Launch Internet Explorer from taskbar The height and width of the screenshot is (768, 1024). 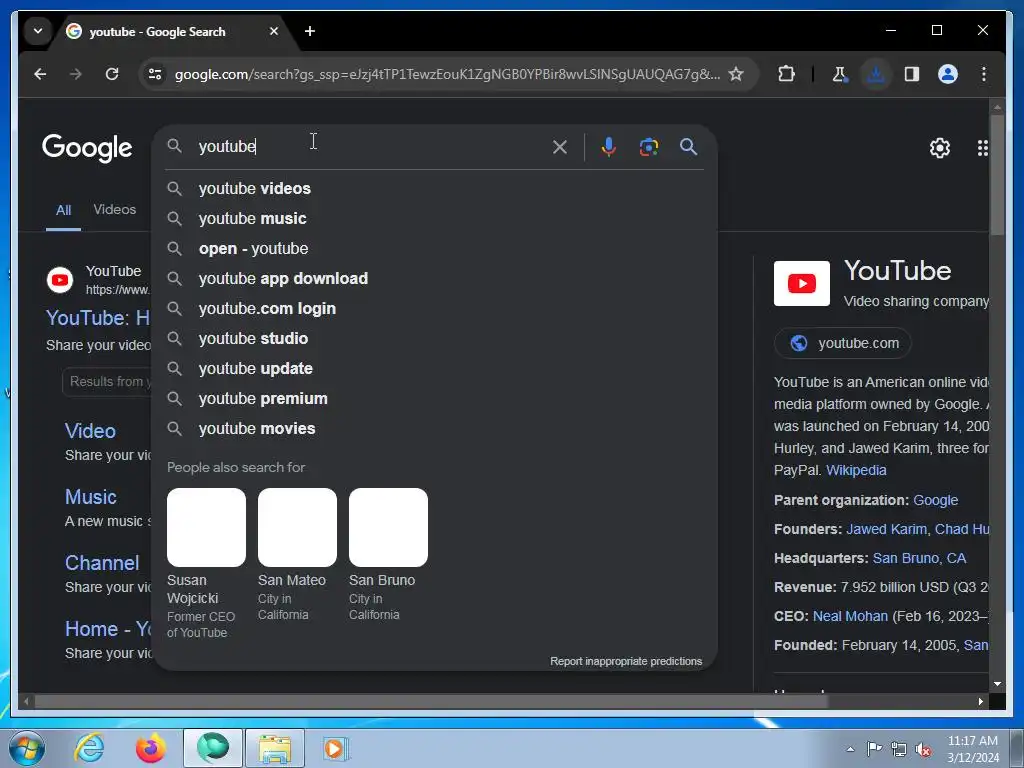(x=89, y=748)
